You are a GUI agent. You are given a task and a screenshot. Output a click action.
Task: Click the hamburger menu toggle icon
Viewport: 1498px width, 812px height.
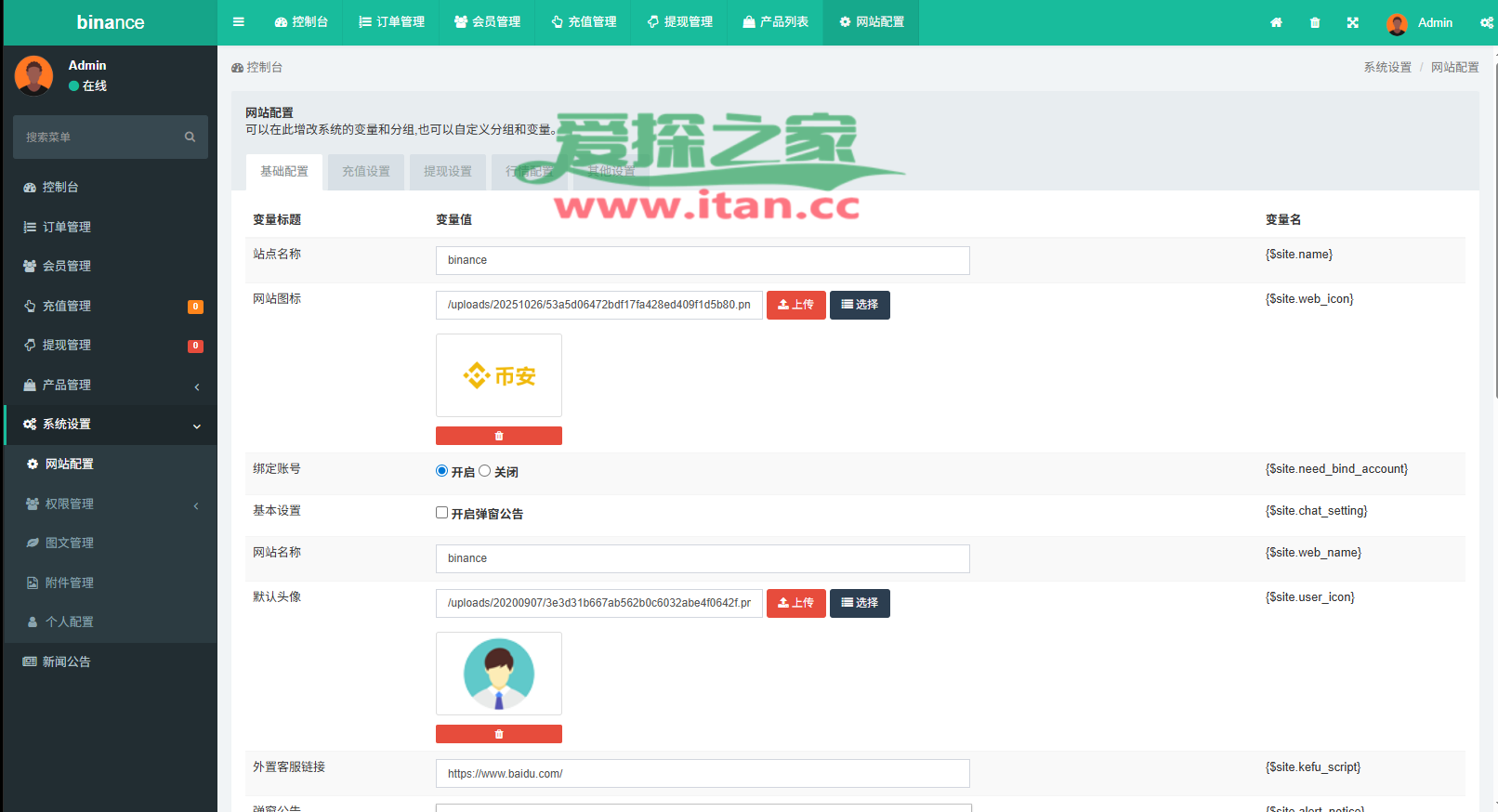pos(239,22)
